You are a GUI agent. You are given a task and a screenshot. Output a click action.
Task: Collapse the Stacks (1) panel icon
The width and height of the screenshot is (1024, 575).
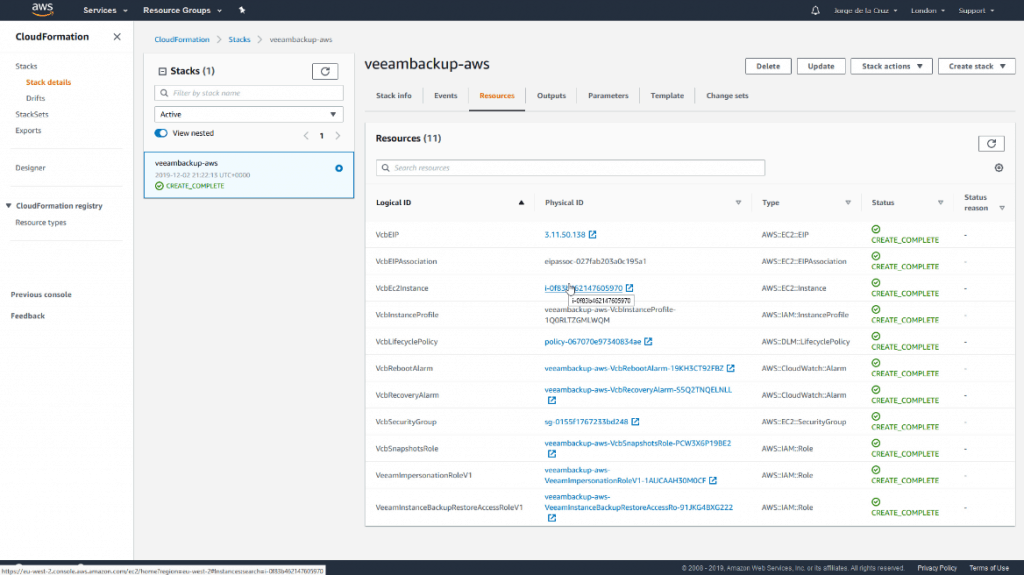(162, 71)
